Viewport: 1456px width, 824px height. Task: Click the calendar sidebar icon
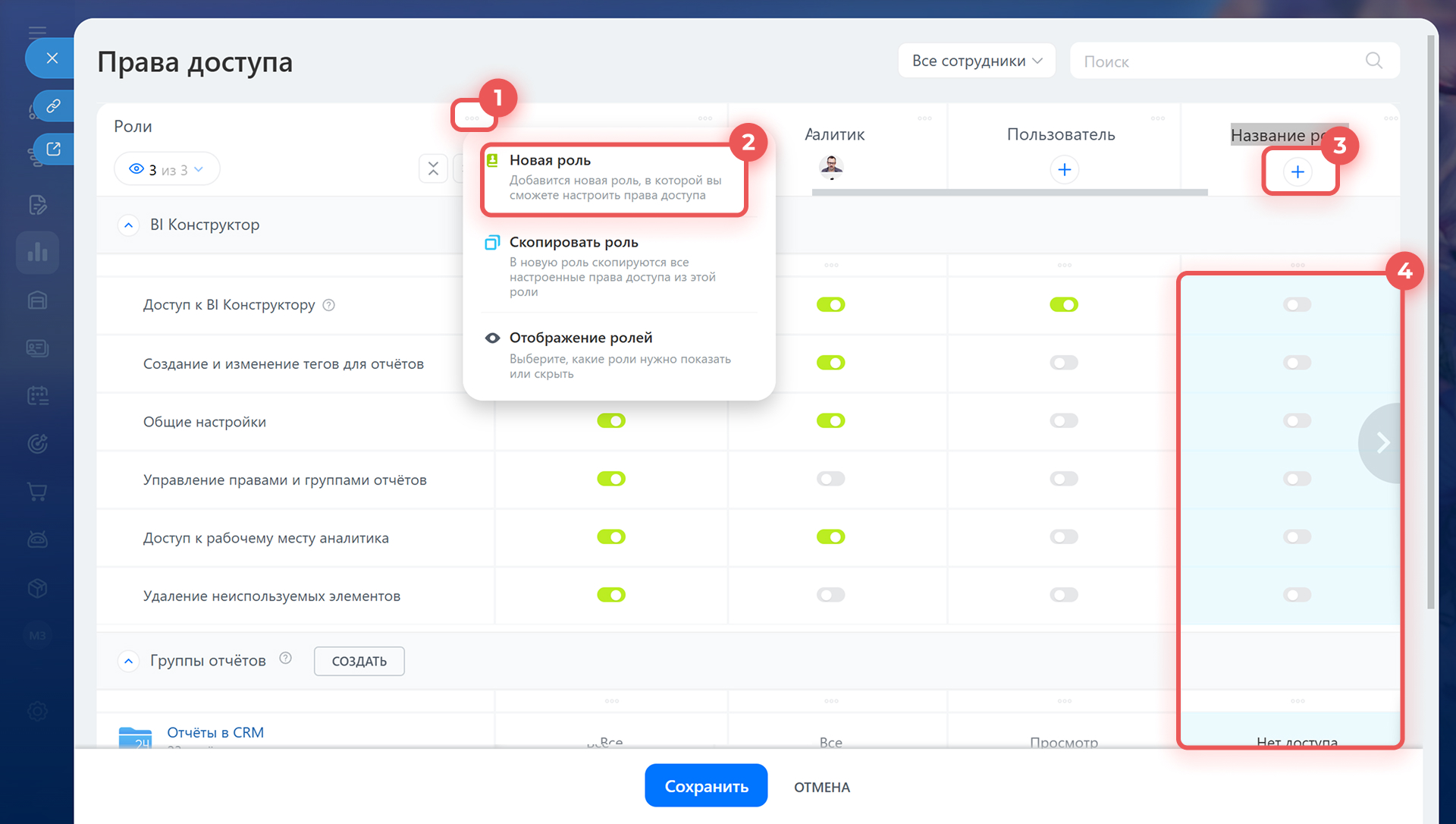pyautogui.click(x=37, y=395)
